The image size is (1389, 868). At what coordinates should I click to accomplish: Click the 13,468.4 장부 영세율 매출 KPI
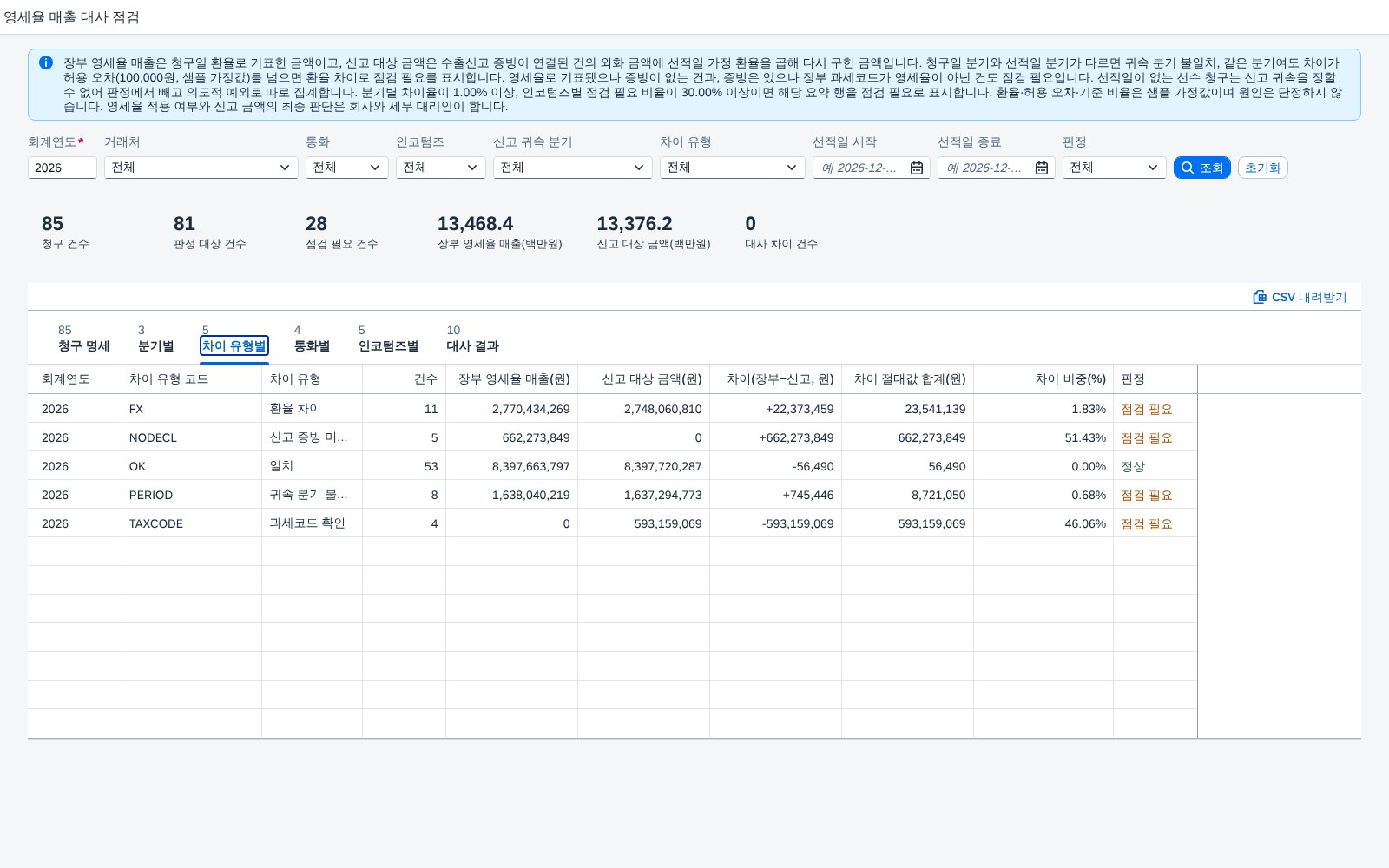(x=500, y=232)
